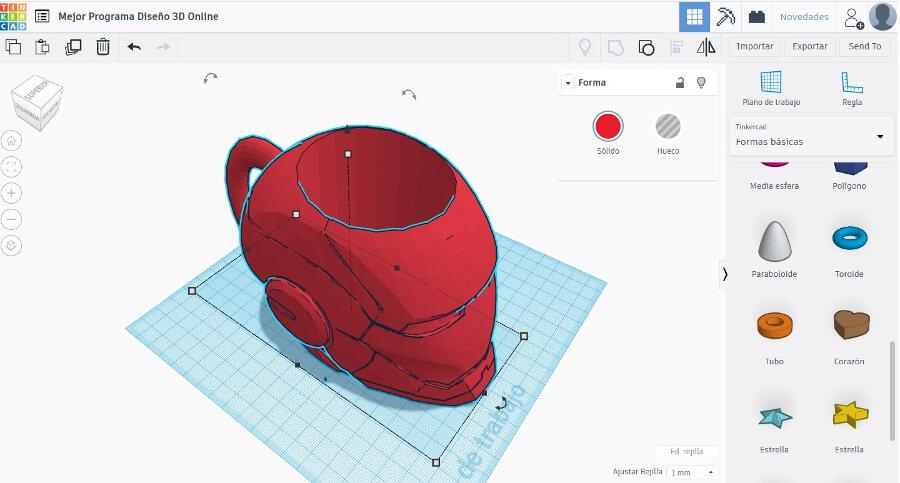Click the home view icon
This screenshot has height=483, width=900.
pos(12,141)
